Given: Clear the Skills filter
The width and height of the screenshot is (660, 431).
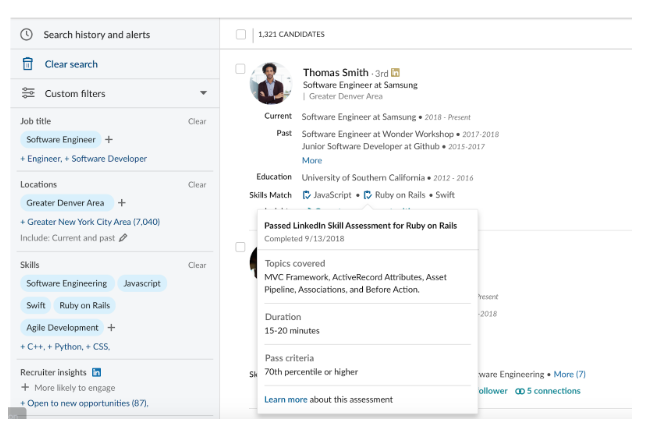Looking at the screenshot, I should click(197, 265).
